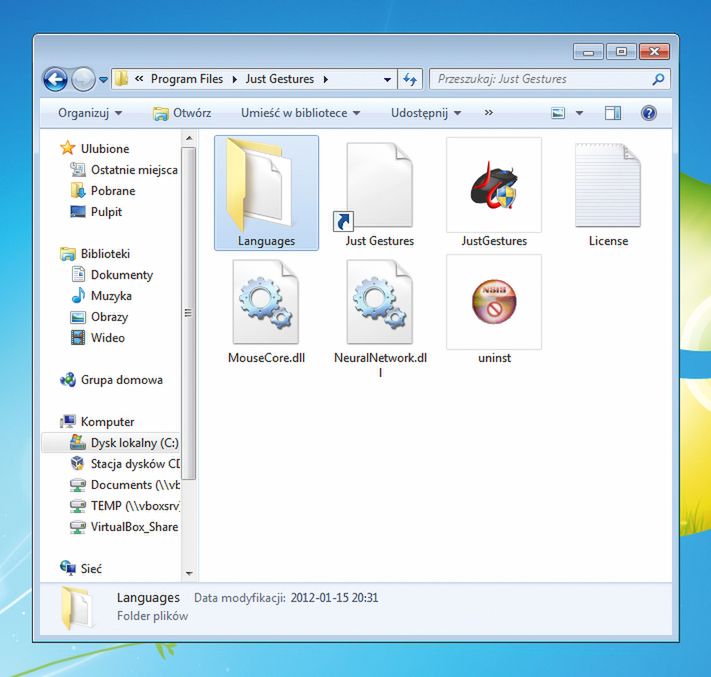711x677 pixels.
Task: Show hidden breadcrumb path chevrons
Action: click(139, 79)
